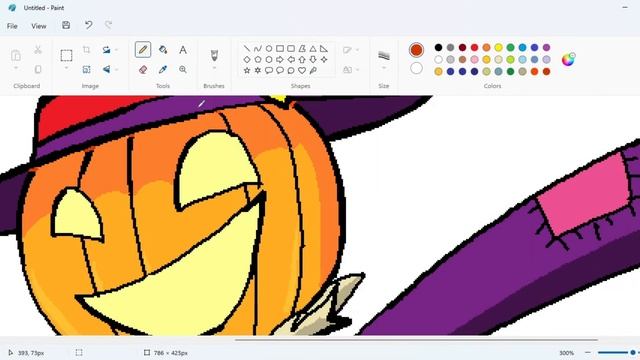Open the Edit colors color wheel

coord(568,59)
